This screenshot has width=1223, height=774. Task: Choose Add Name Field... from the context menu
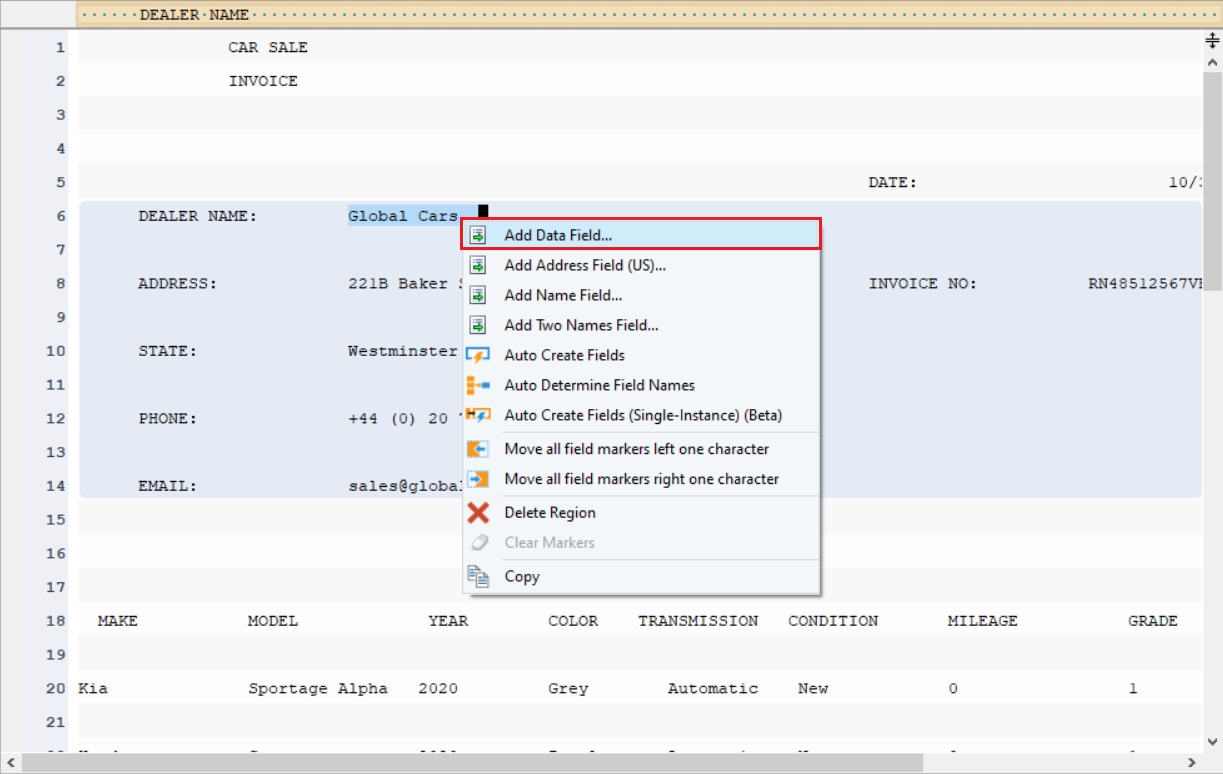pyautogui.click(x=563, y=295)
